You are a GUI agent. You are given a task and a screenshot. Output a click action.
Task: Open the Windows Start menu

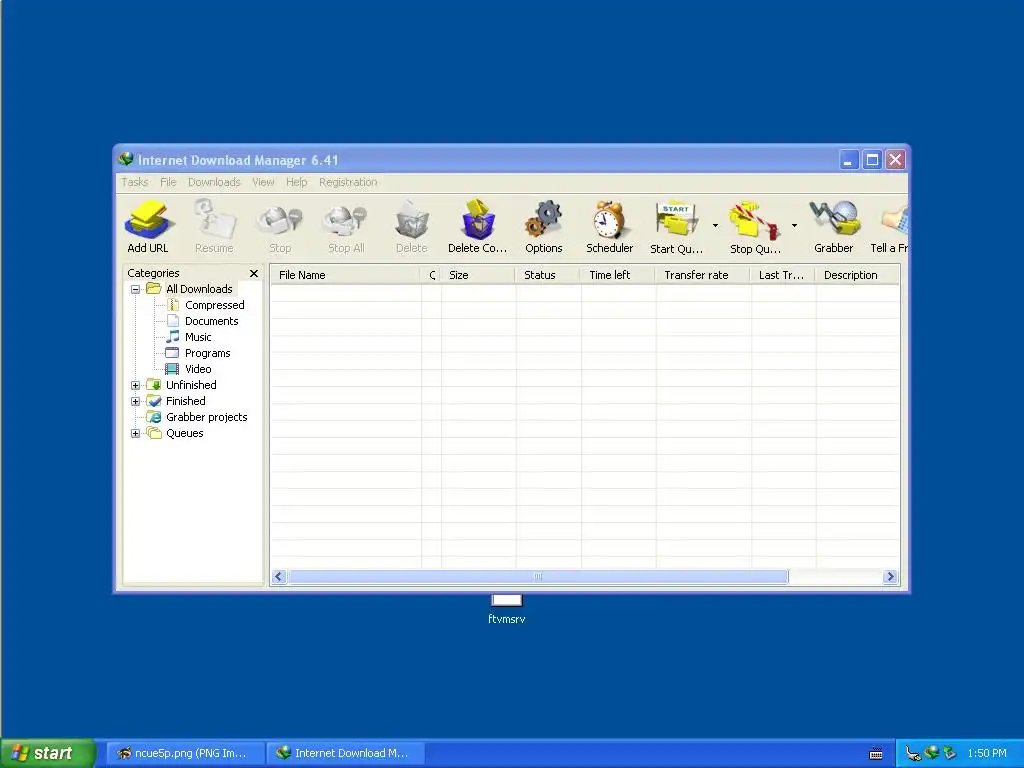click(48, 753)
